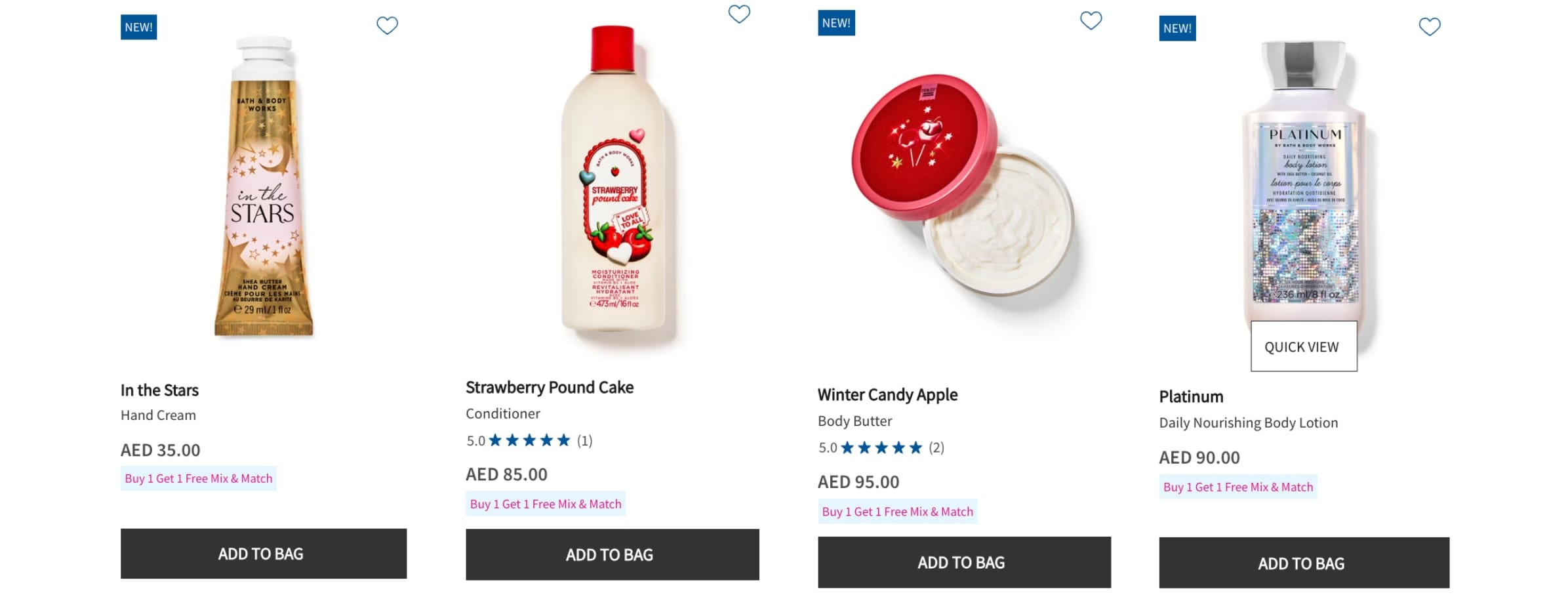Viewport: 1568px width, 599px height.
Task: Add Strawberry Pound Cake conditioner to bag
Action: [612, 555]
